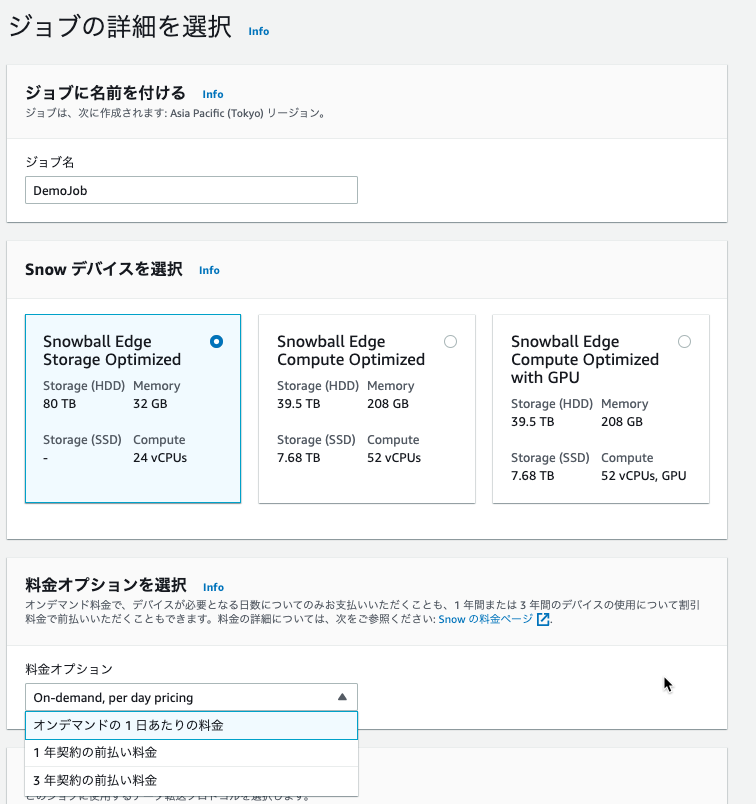Viewport: 756px width, 804px height.
Task: Open the Snow の料金ページ link
Action: pyautogui.click(x=486, y=619)
